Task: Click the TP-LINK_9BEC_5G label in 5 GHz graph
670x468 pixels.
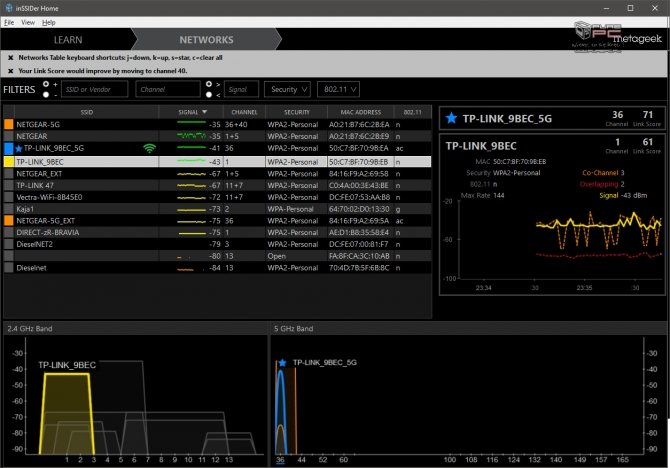Action: pyautogui.click(x=324, y=362)
